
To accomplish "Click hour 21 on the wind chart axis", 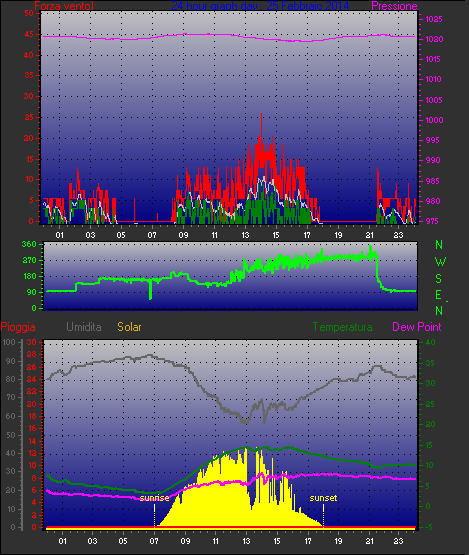I will tap(369, 235).
